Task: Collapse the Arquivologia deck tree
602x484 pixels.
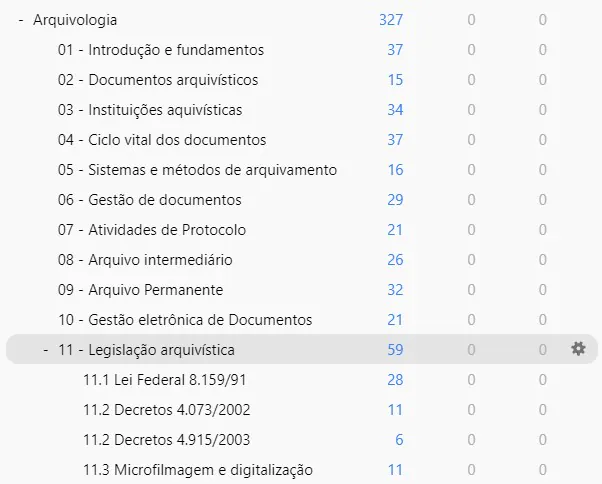Action: tap(21, 20)
